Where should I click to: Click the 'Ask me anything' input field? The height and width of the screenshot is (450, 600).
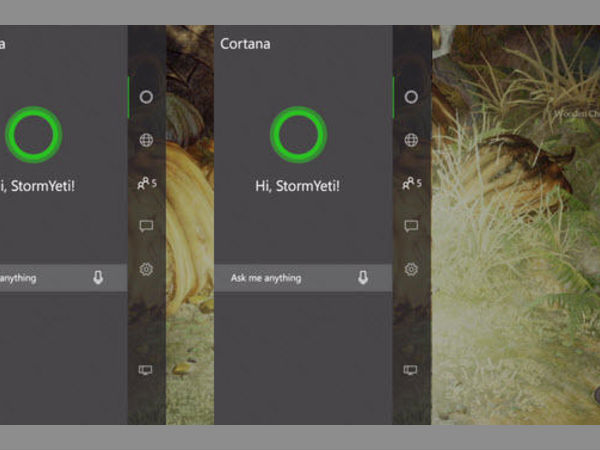tap(303, 278)
